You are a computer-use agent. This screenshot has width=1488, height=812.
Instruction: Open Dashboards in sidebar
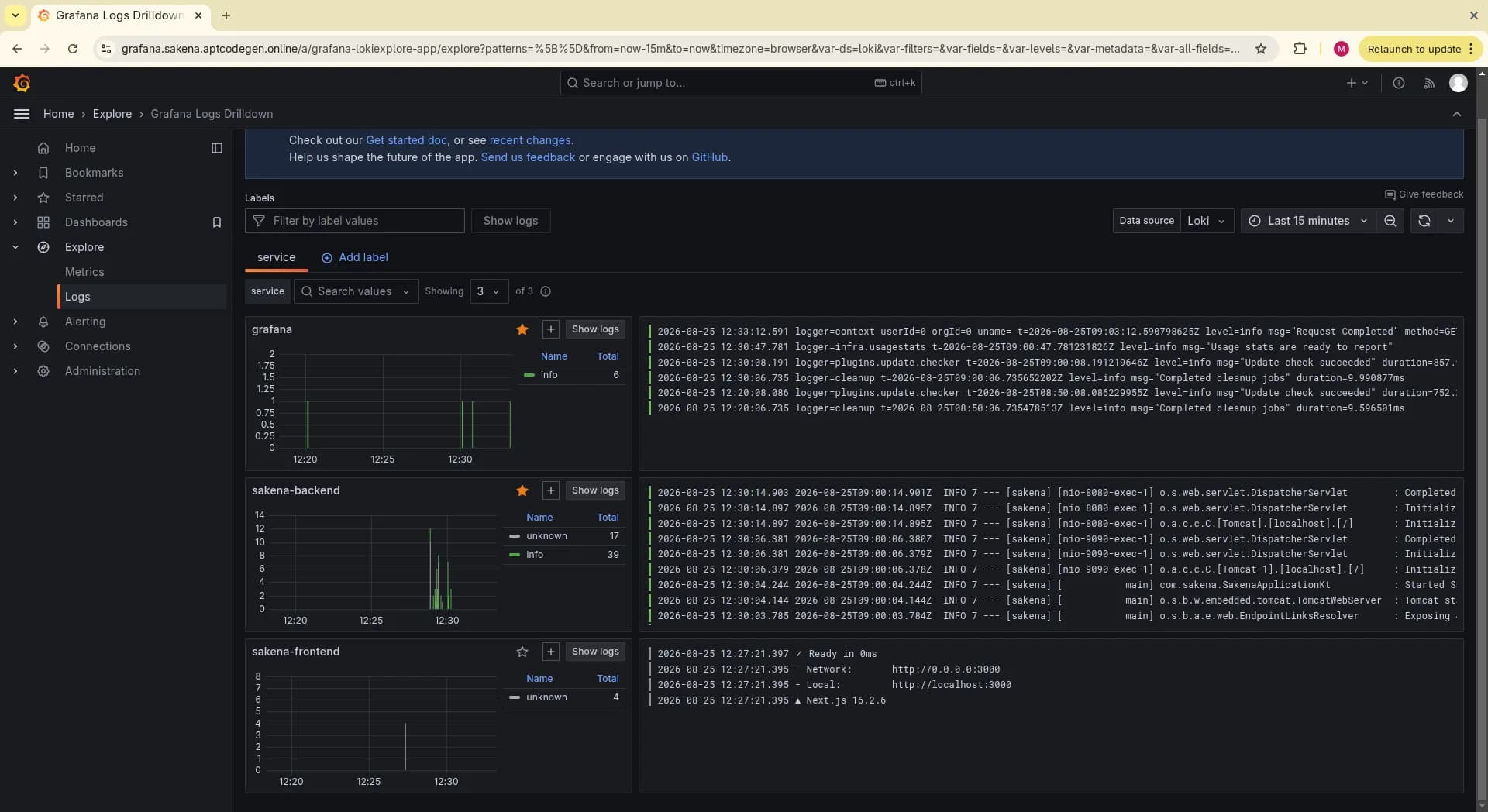coord(96,222)
